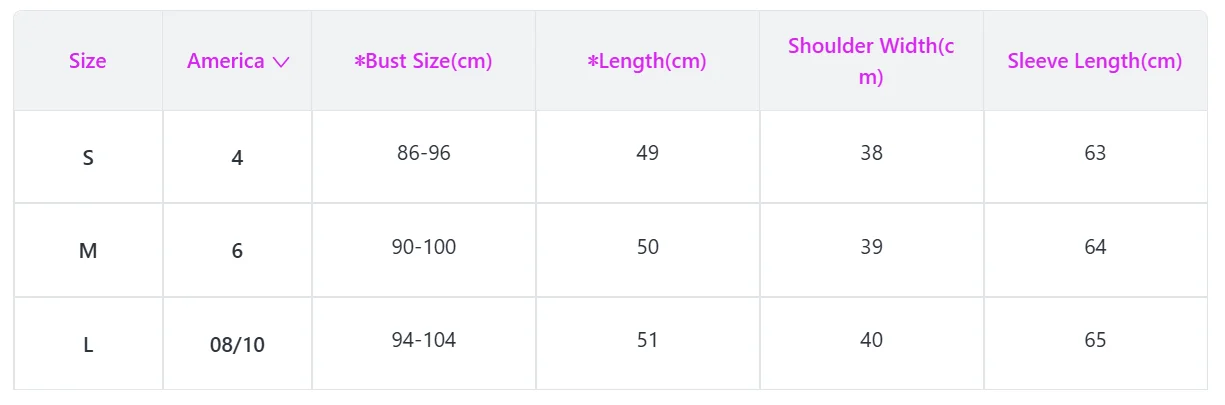Click the 94-104 bust size cell
This screenshot has width=1225, height=405.
pos(423,340)
